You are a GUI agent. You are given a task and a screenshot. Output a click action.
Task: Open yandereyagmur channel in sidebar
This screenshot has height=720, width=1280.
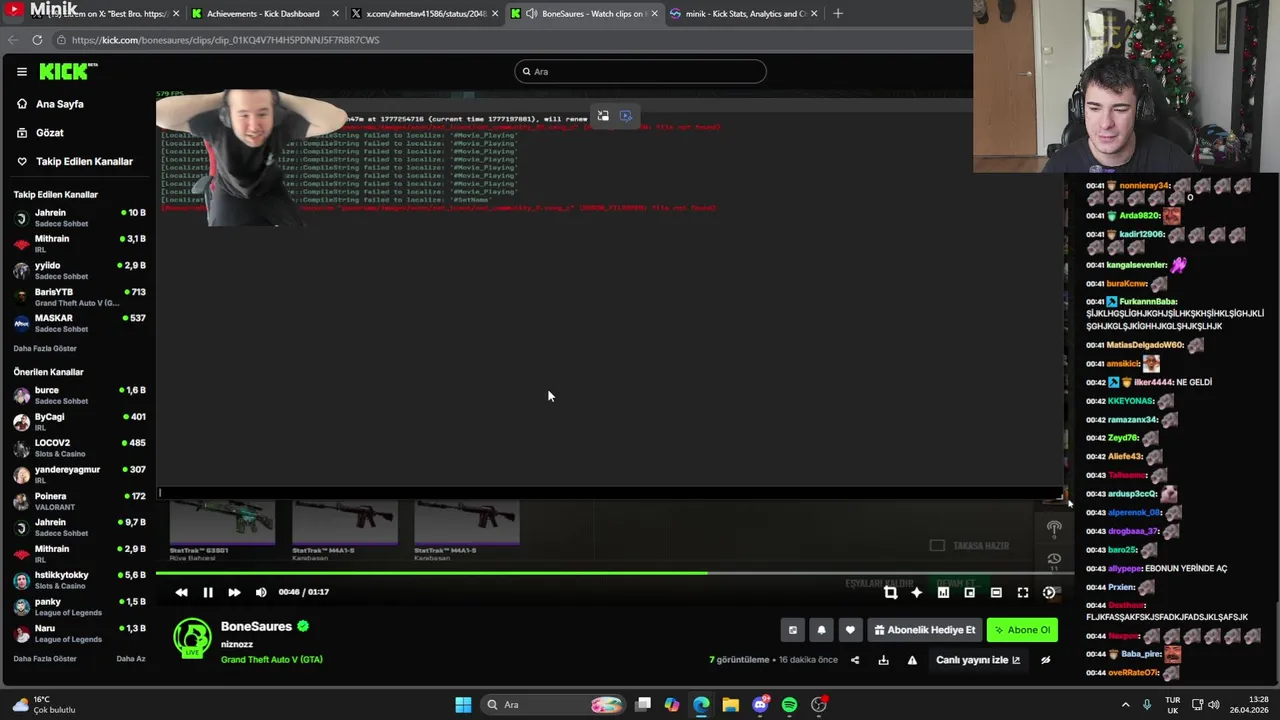pos(80,474)
